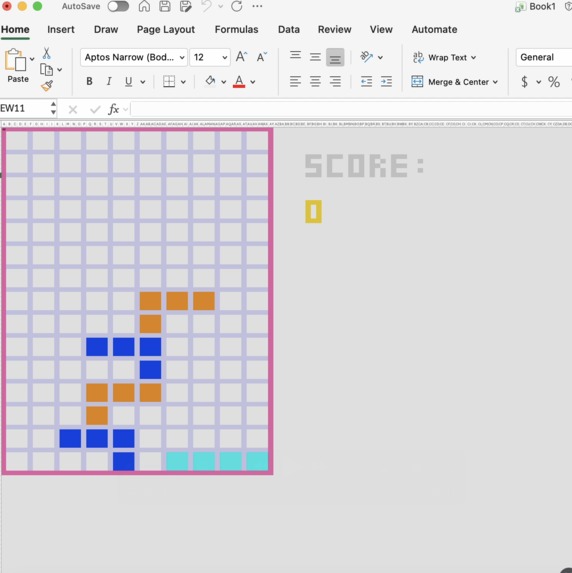Click the Insert Function fx icon
Image resolution: width=572 pixels, height=573 pixels.
[114, 109]
